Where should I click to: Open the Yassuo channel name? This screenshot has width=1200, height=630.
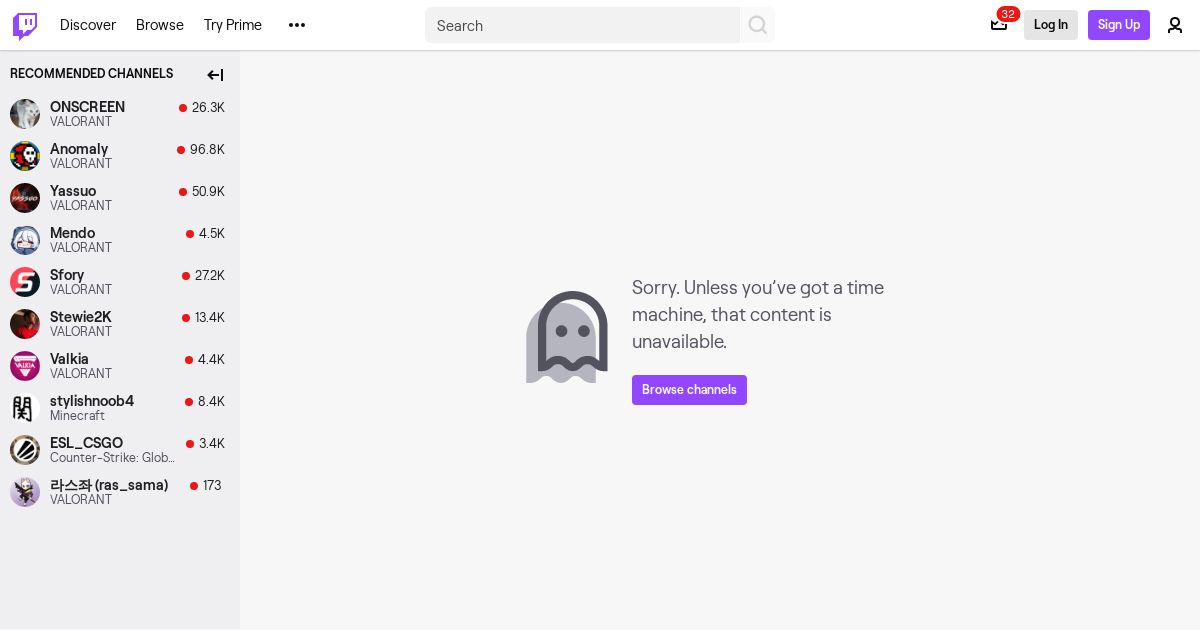tap(73, 191)
